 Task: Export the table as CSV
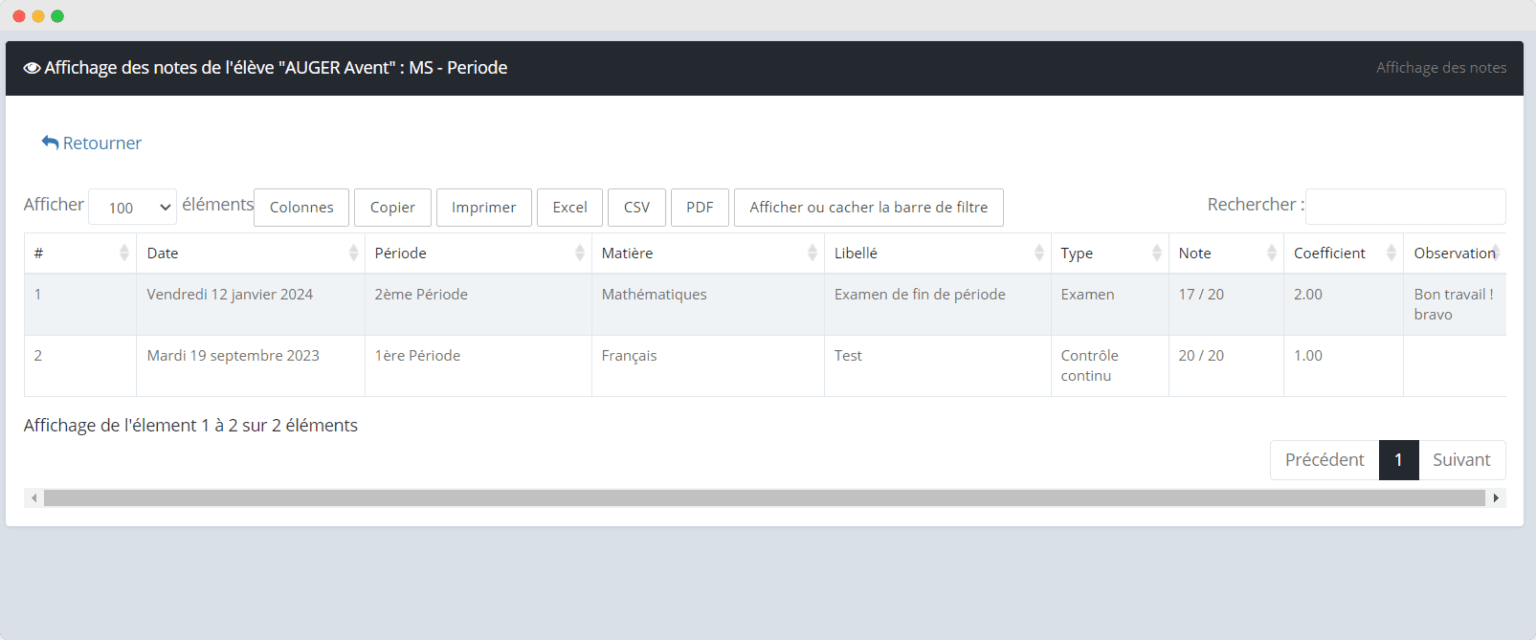(637, 207)
